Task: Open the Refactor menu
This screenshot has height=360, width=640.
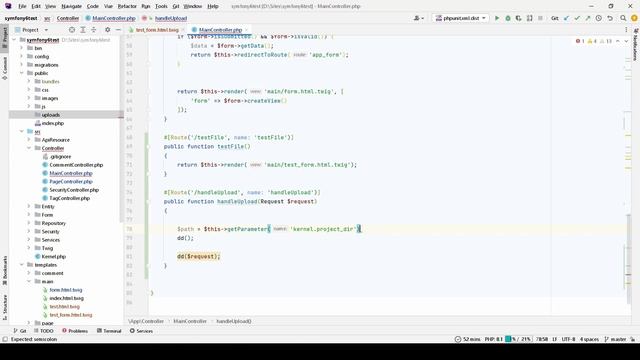Action: (127, 6)
